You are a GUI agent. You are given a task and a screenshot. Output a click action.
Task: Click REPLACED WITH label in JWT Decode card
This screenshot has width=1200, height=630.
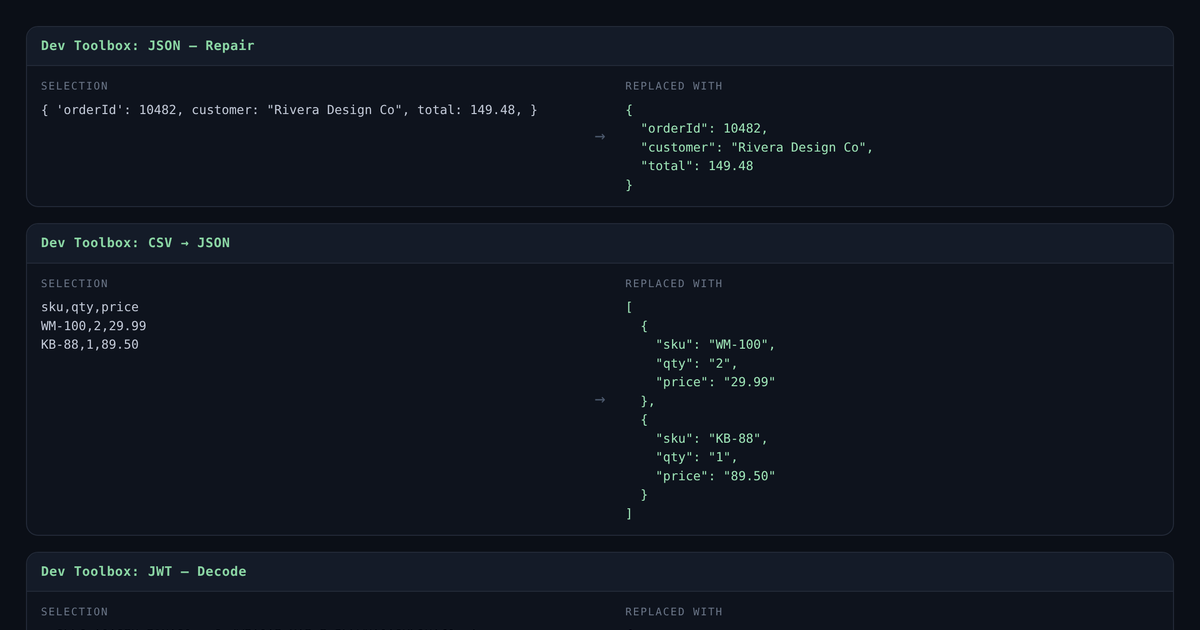pyautogui.click(x=674, y=612)
